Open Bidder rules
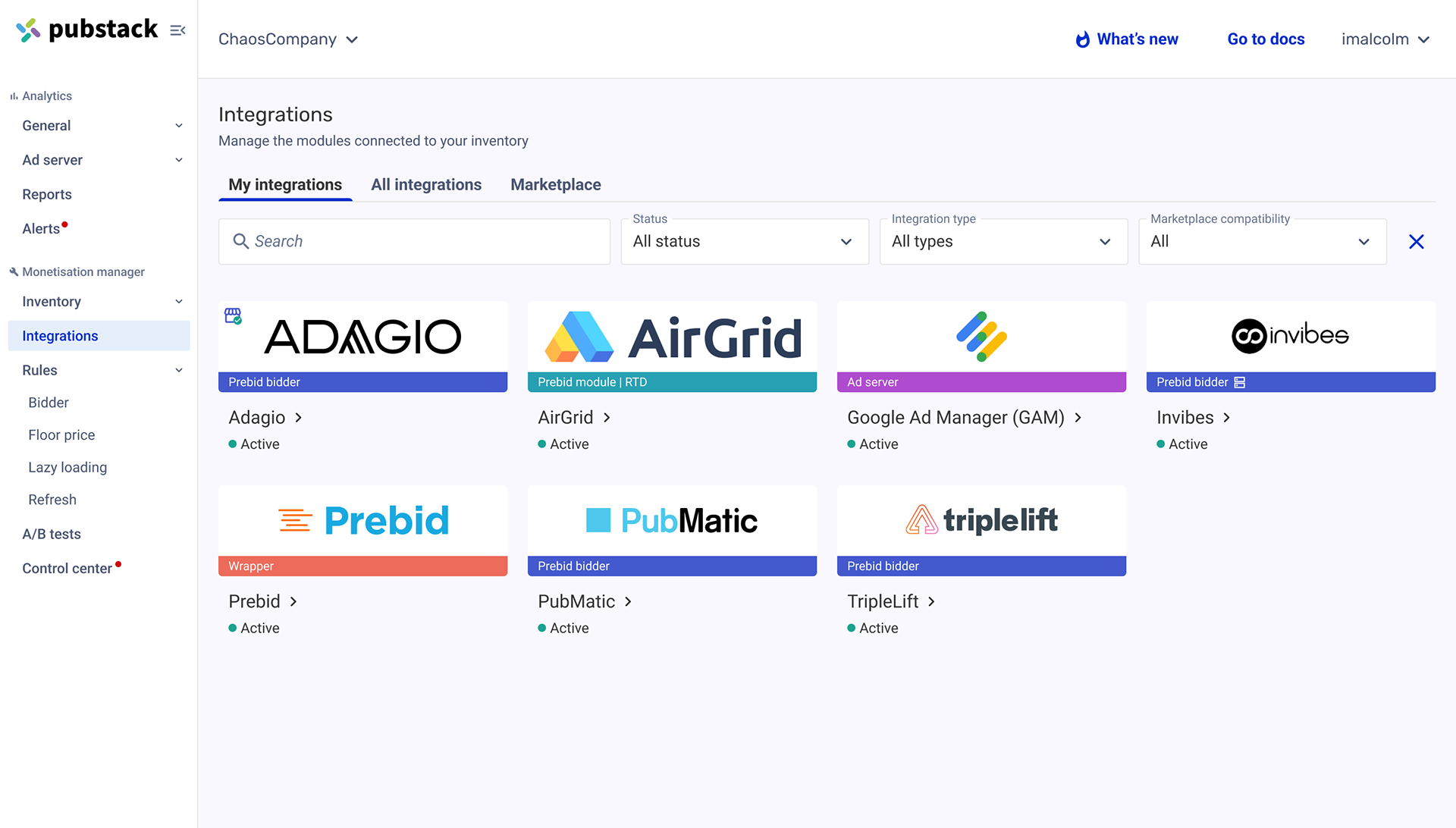1456x828 pixels. (49, 403)
